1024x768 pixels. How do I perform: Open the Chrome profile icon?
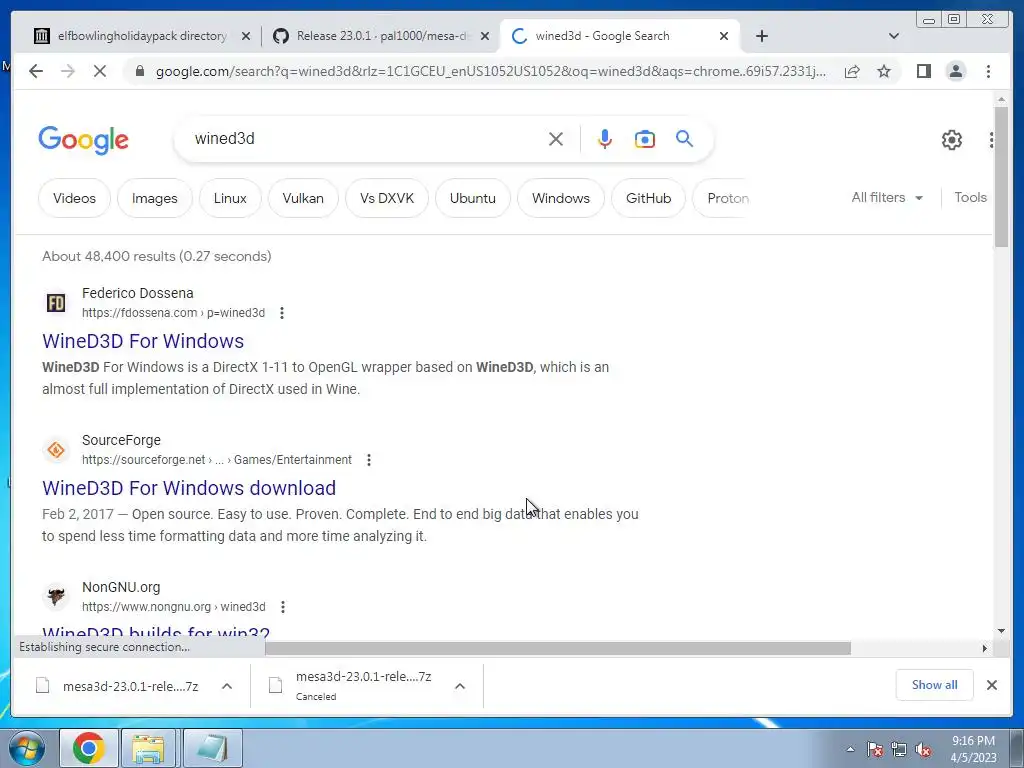click(955, 71)
